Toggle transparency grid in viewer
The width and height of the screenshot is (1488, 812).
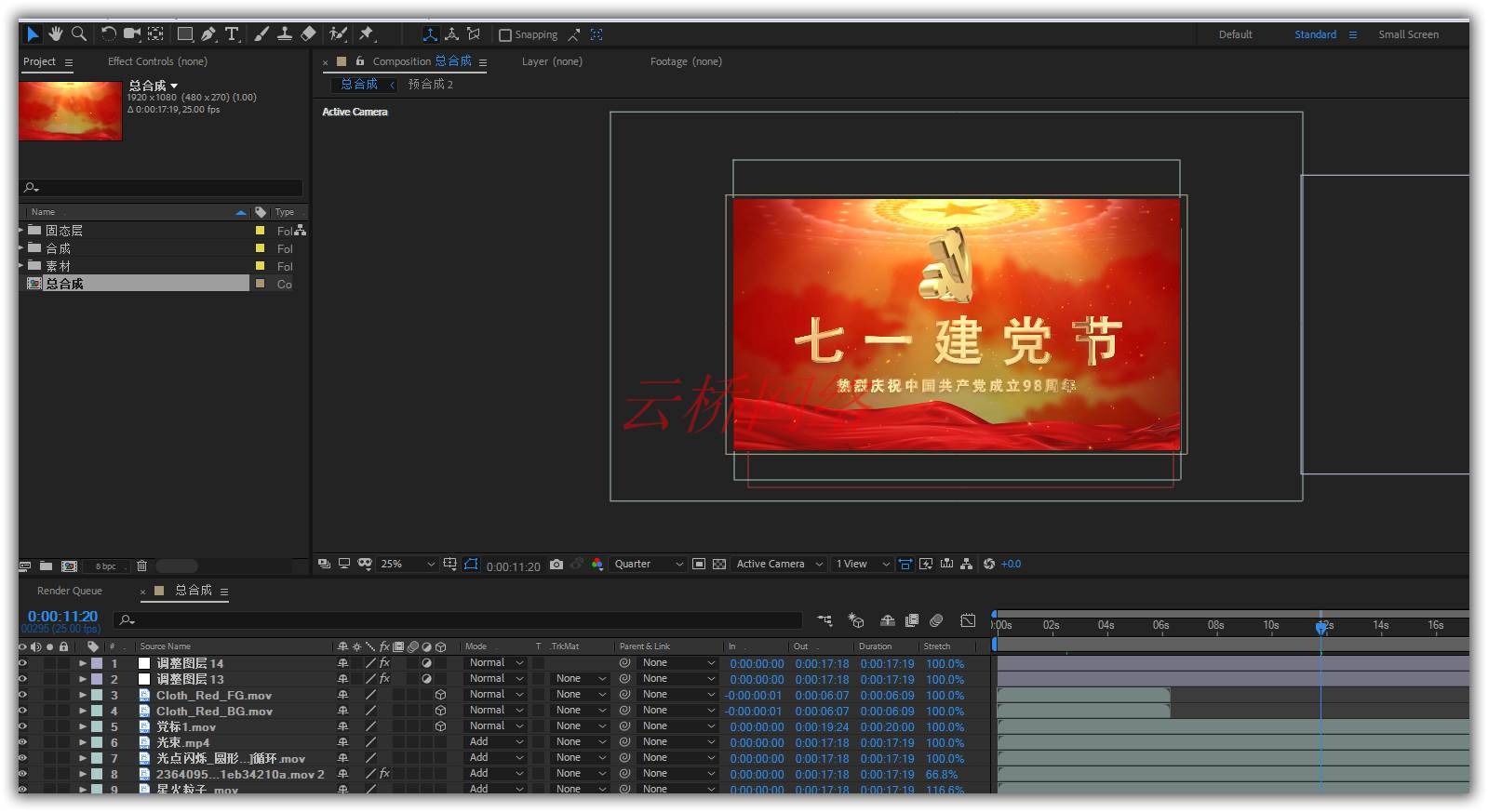(x=719, y=565)
